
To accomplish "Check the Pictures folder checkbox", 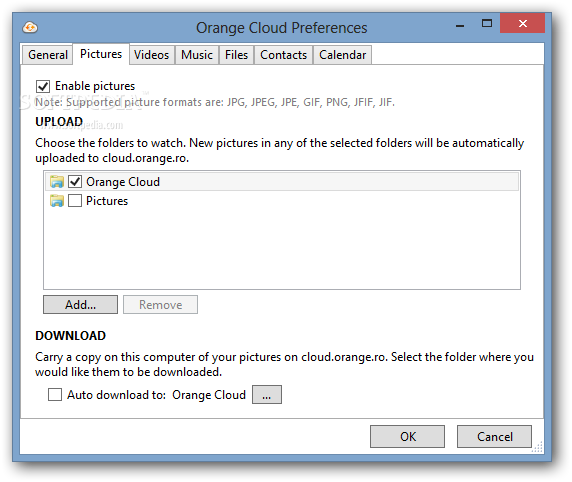I will click(75, 200).
